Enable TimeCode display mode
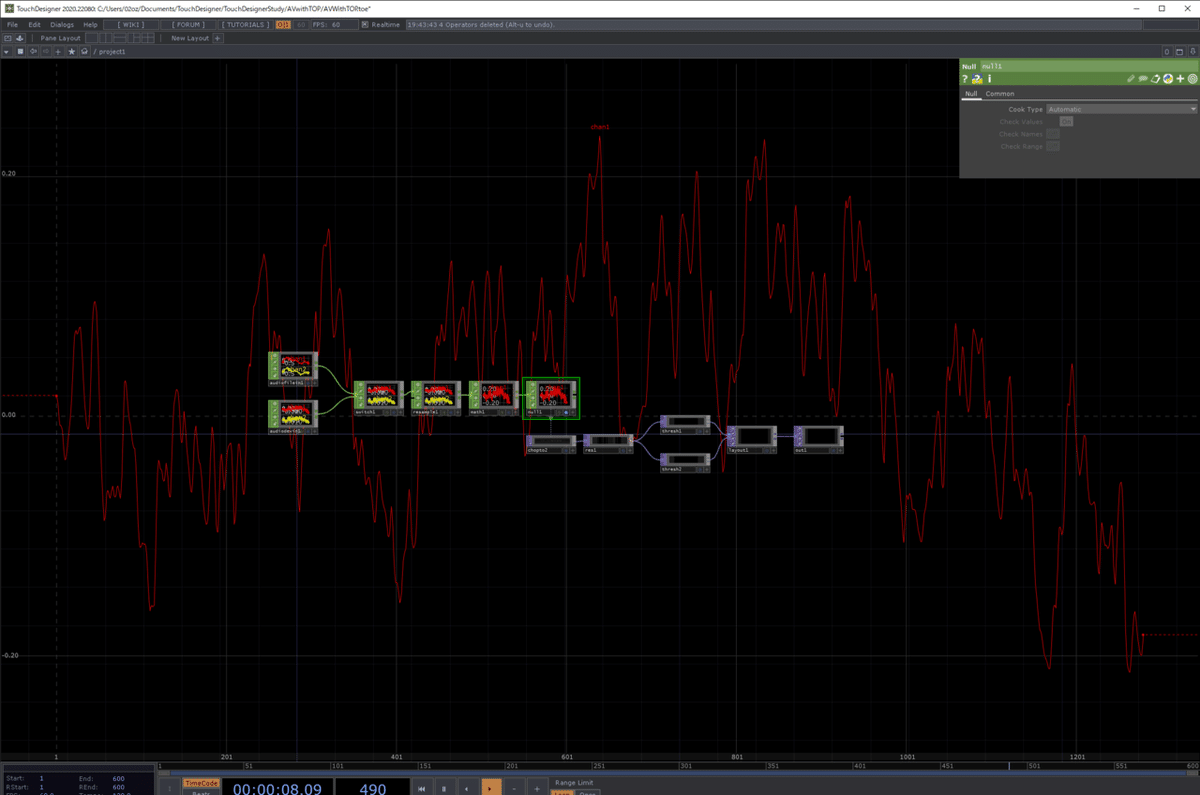The image size is (1200, 795). tap(201, 783)
